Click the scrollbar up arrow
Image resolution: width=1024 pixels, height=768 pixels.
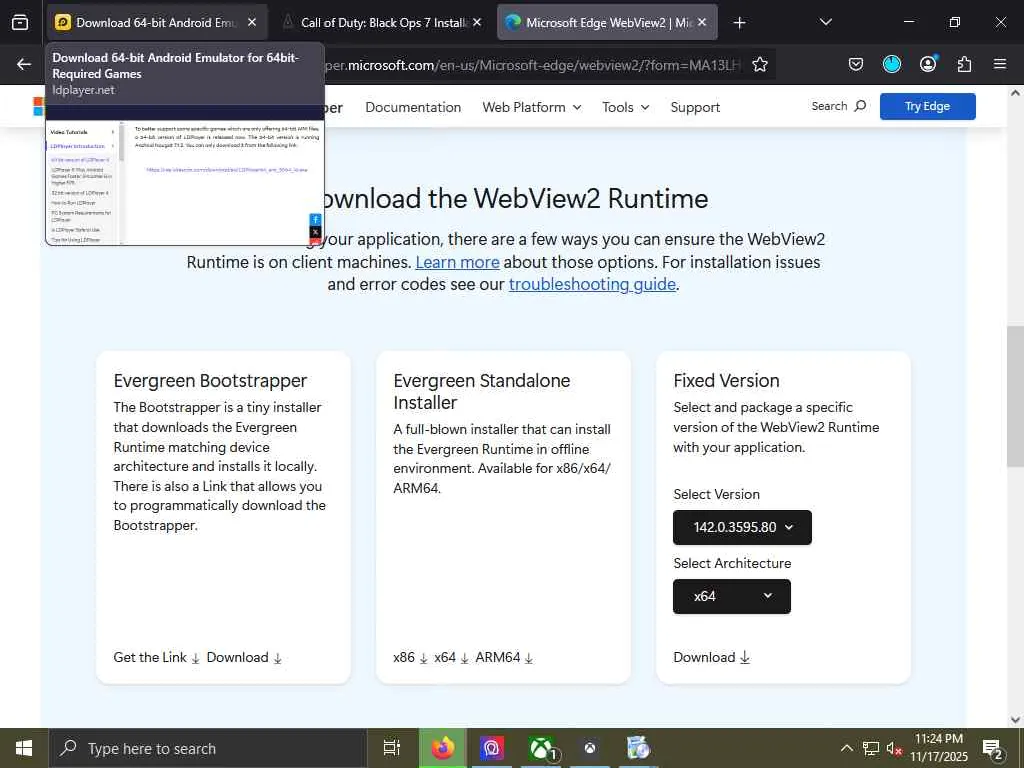[1015, 93]
